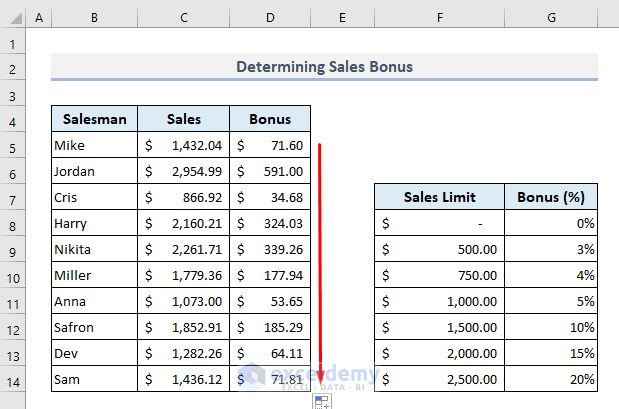Click the Salesman header cell
The image size is (619, 409).
pos(95,119)
